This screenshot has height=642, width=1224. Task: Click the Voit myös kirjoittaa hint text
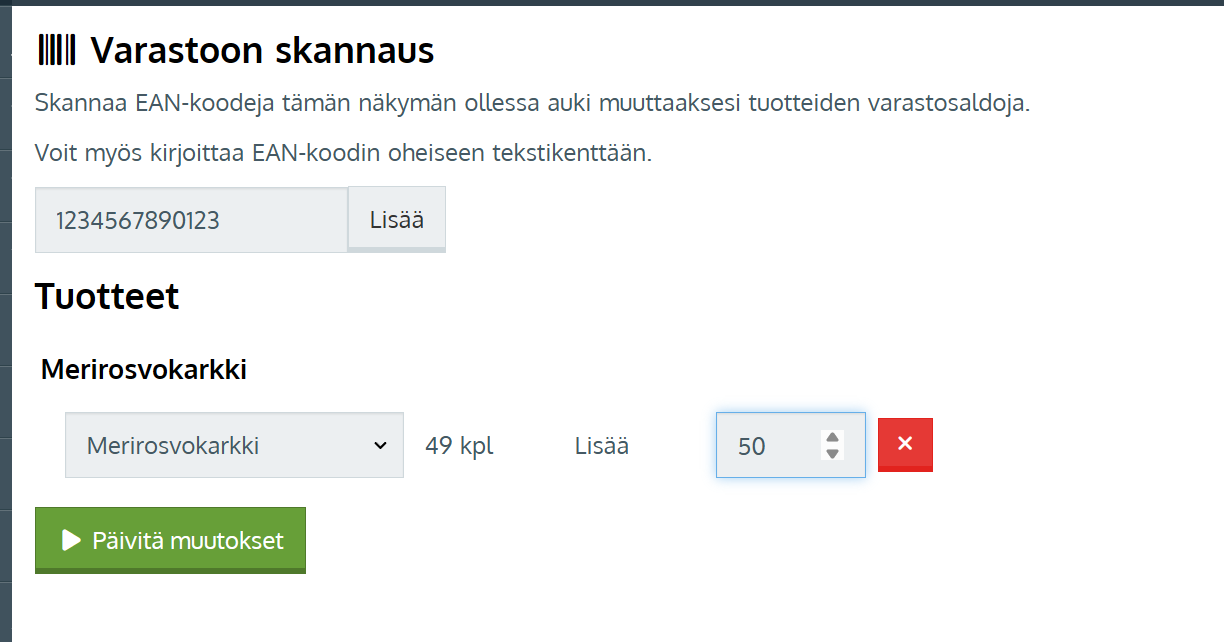343,153
